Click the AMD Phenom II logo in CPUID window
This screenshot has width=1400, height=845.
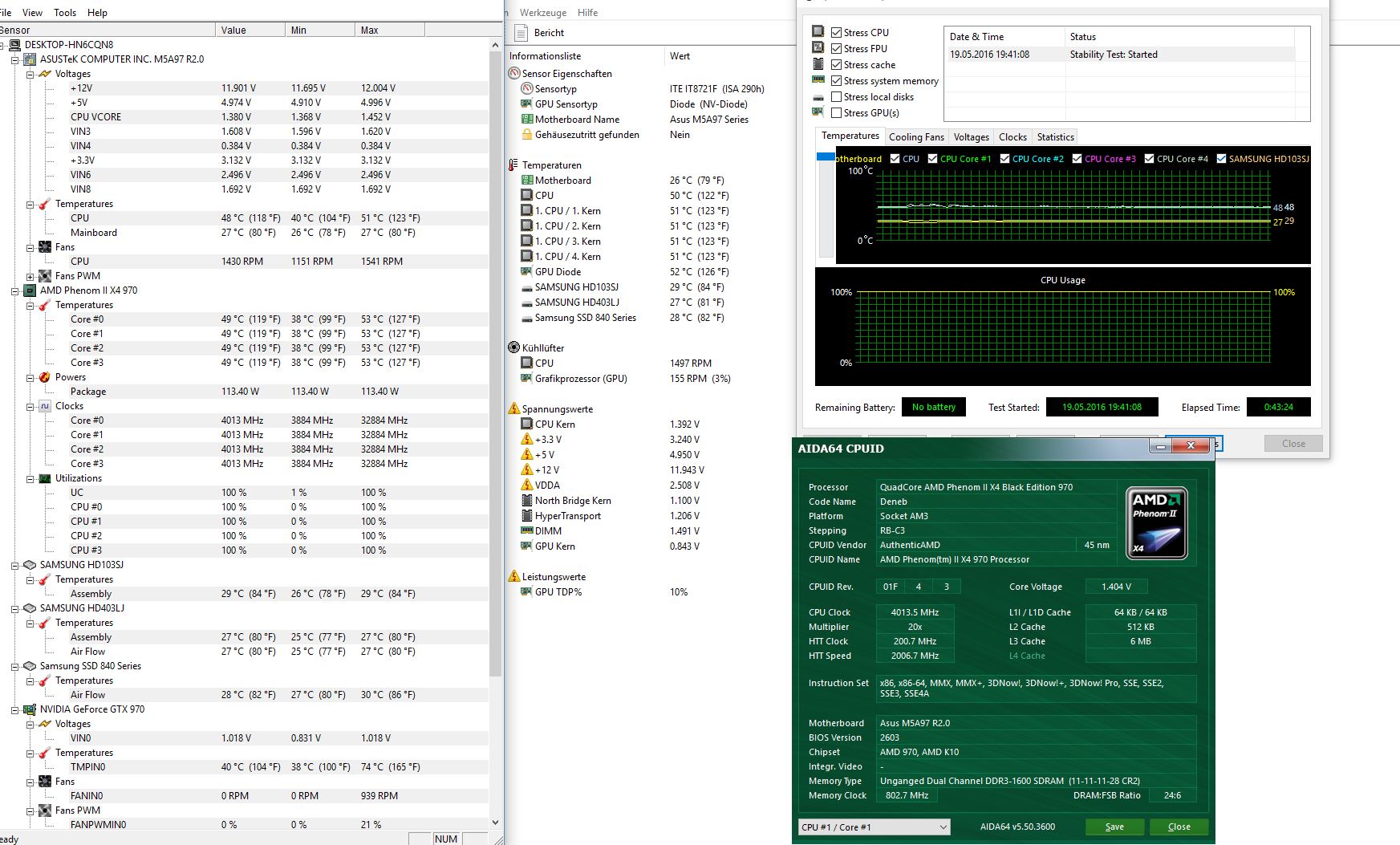[x=1156, y=522]
